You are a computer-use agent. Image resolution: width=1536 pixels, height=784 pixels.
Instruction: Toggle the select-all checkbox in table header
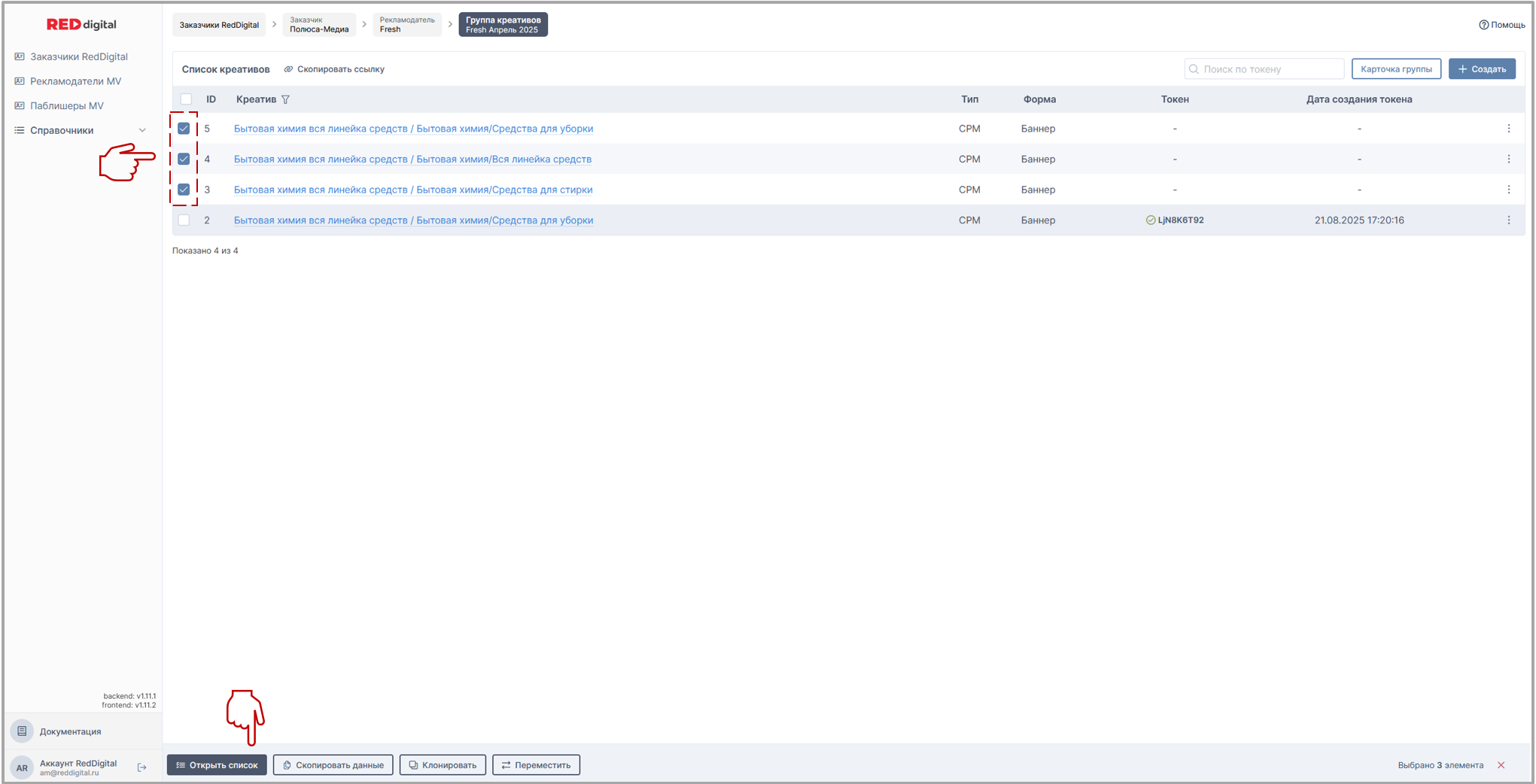point(186,99)
